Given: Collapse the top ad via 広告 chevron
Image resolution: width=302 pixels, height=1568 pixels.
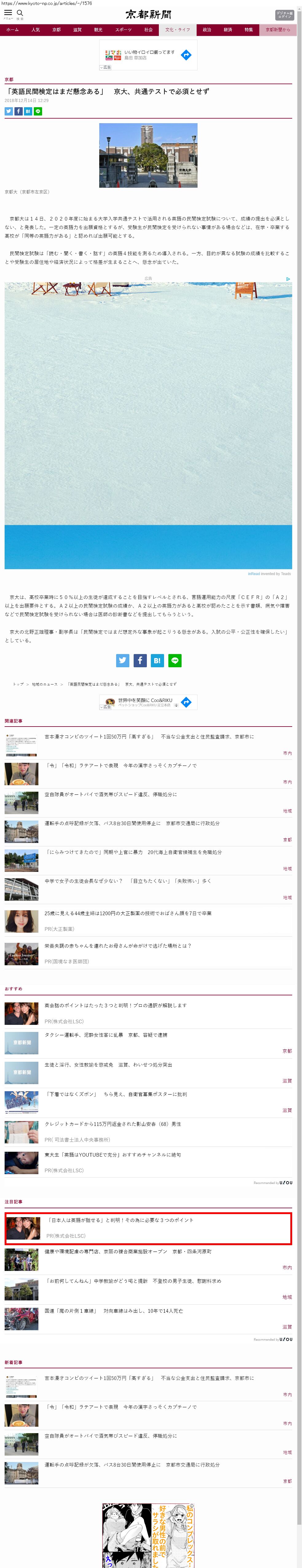Looking at the screenshot, I should pyautogui.click(x=105, y=68).
